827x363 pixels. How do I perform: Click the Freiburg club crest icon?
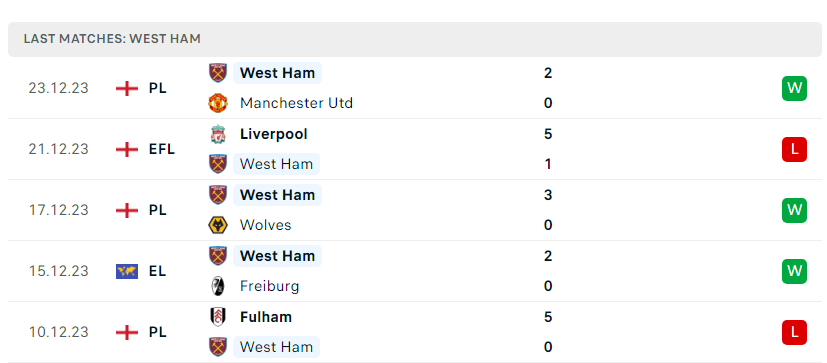coord(218,286)
